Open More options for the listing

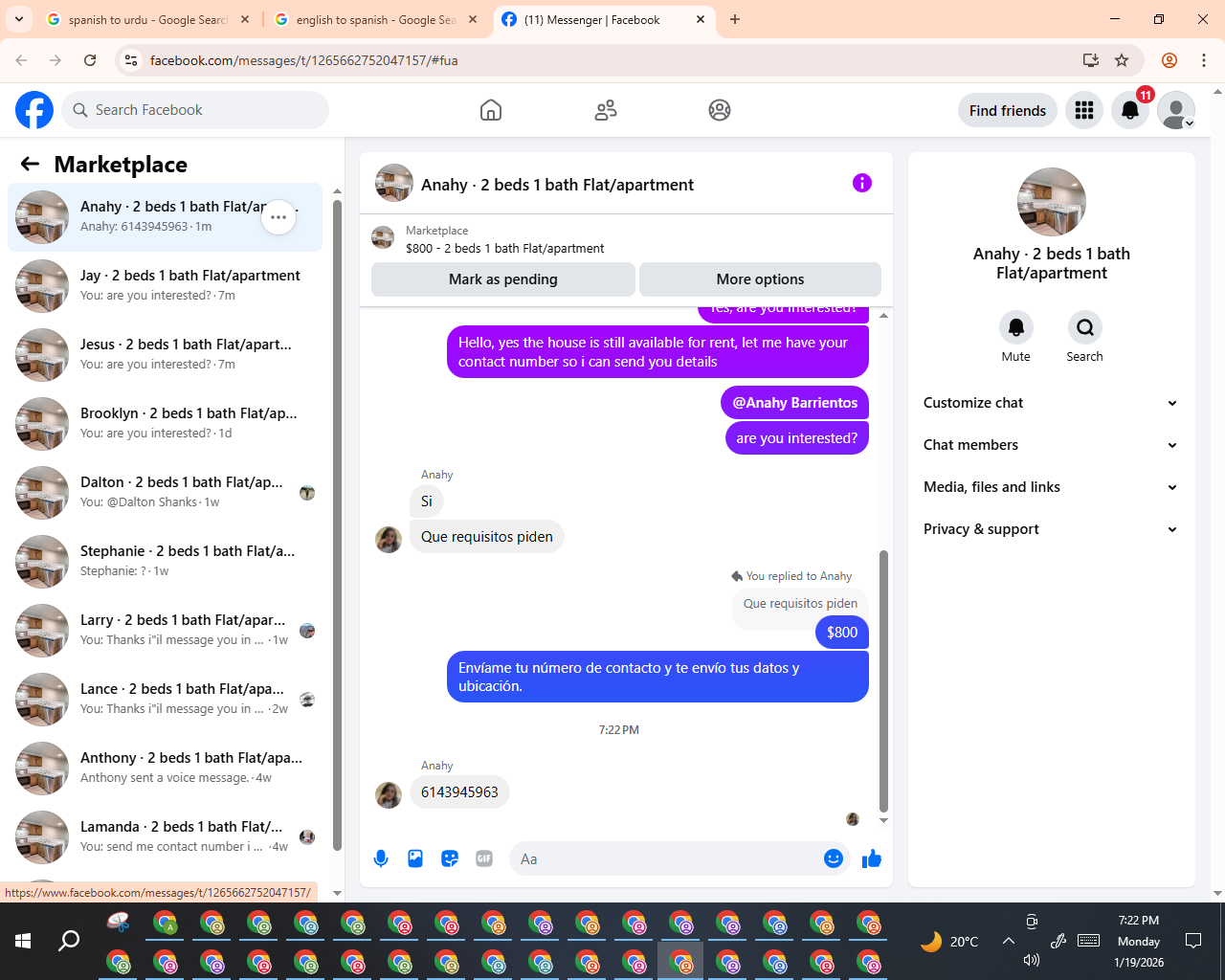point(760,279)
